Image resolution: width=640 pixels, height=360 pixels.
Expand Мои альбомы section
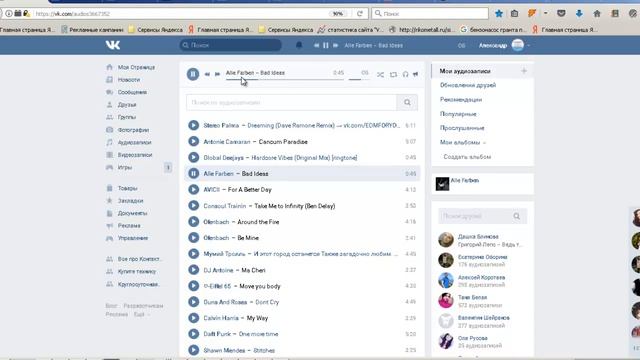tap(462, 142)
